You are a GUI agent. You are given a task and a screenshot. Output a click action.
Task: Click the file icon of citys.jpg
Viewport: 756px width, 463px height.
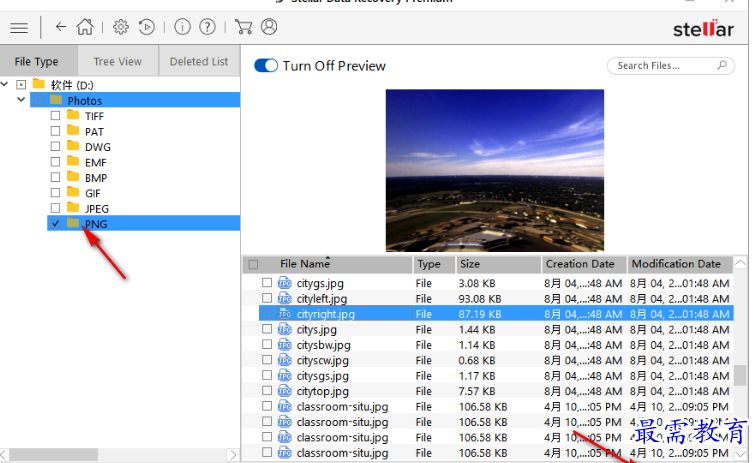click(x=285, y=329)
